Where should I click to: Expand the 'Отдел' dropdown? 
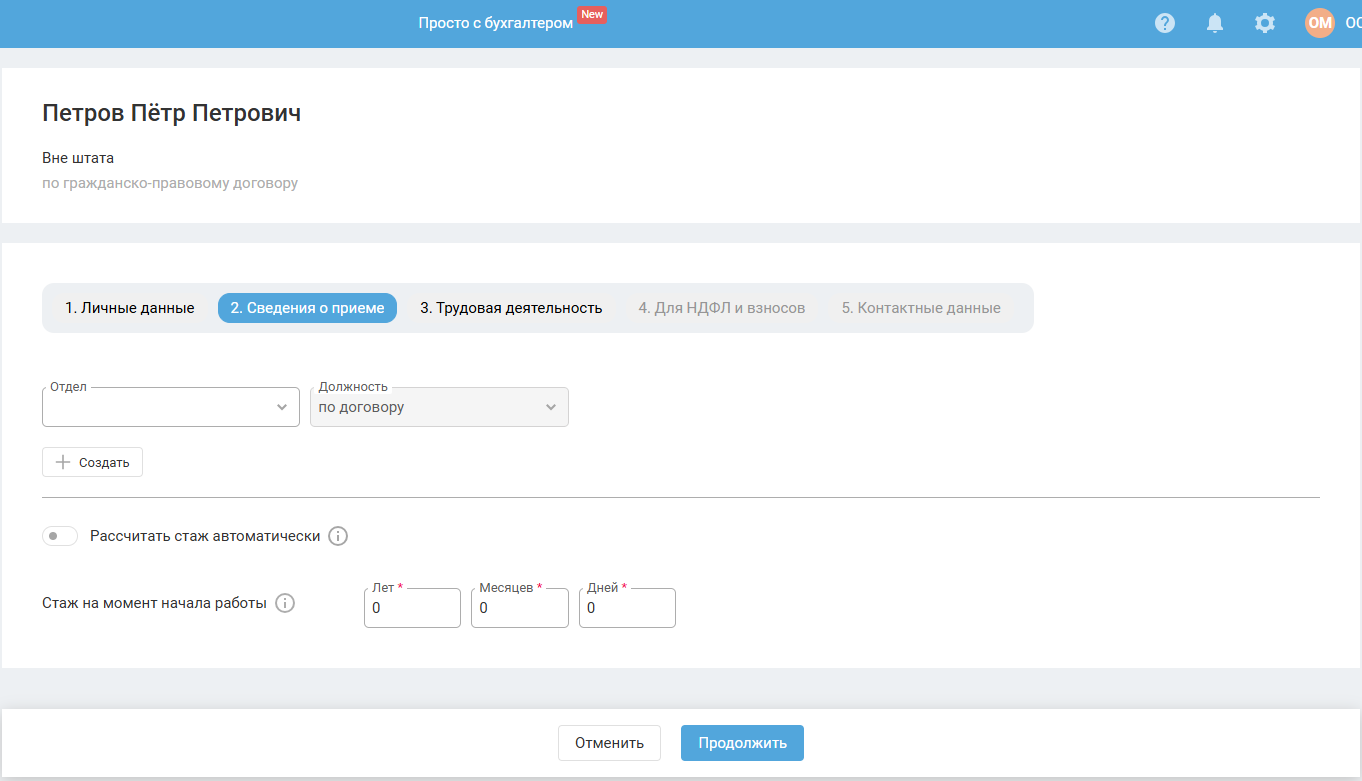click(x=171, y=407)
